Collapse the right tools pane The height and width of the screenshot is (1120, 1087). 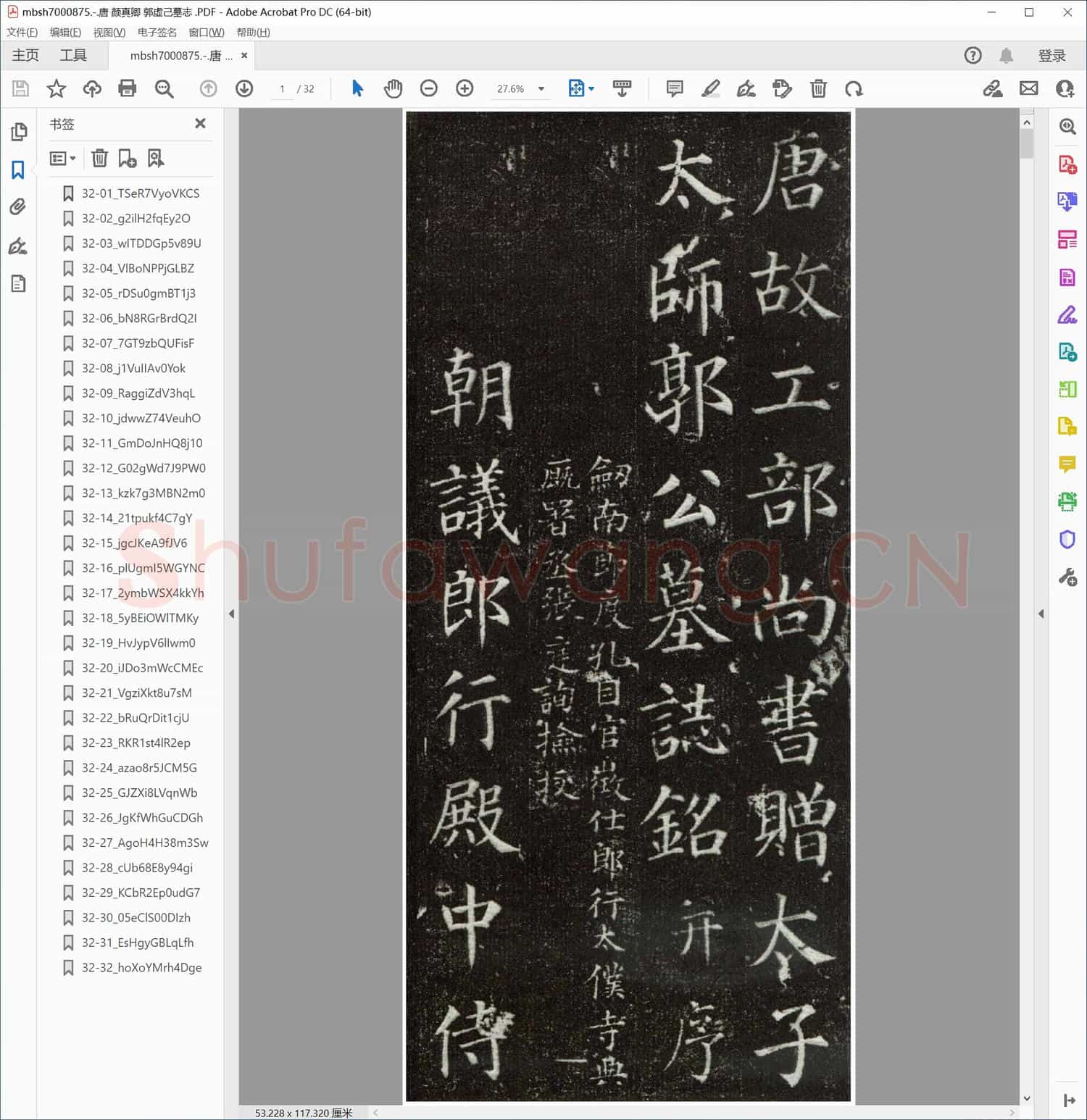1041,614
